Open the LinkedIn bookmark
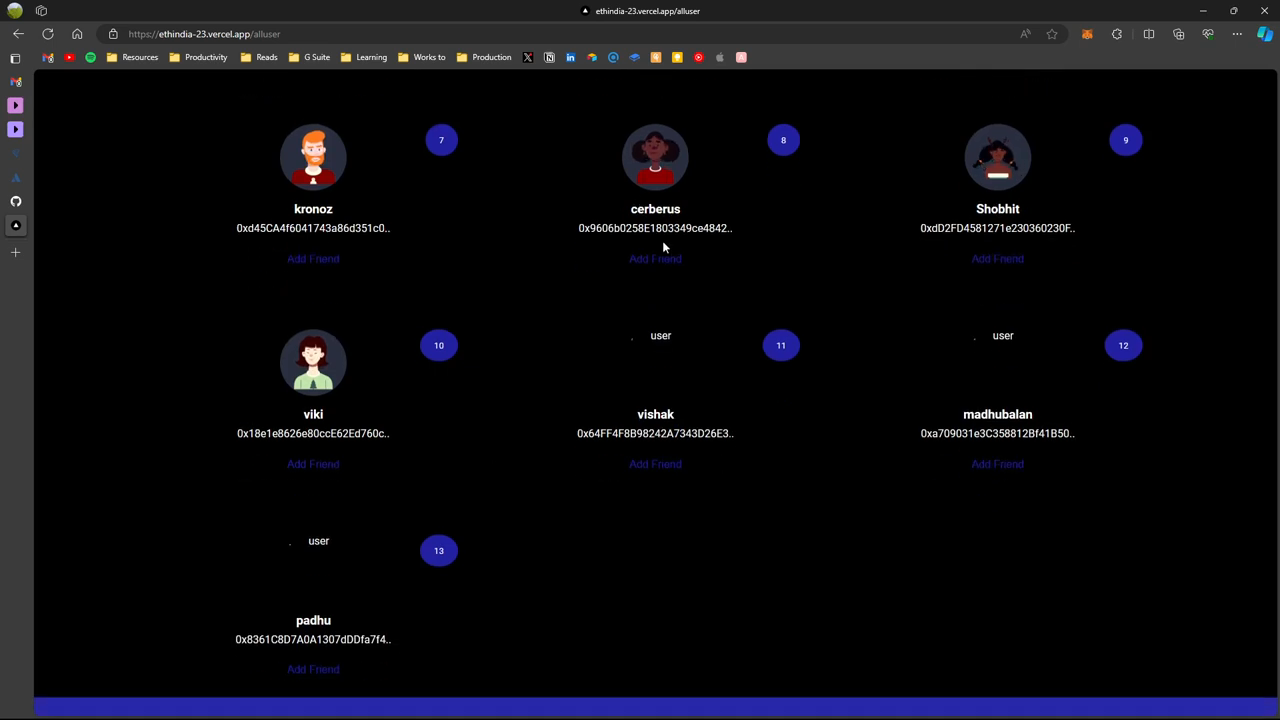Screen dimensions: 1280x720 coord(571,57)
